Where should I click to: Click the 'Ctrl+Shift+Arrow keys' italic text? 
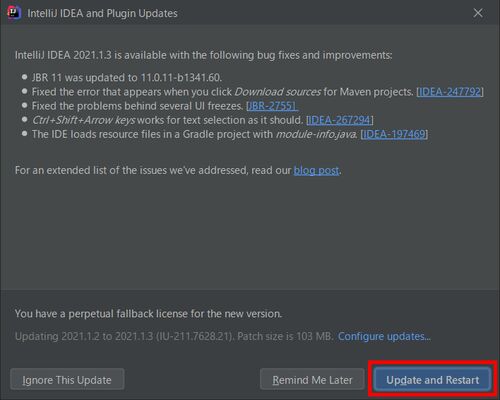tap(84, 120)
